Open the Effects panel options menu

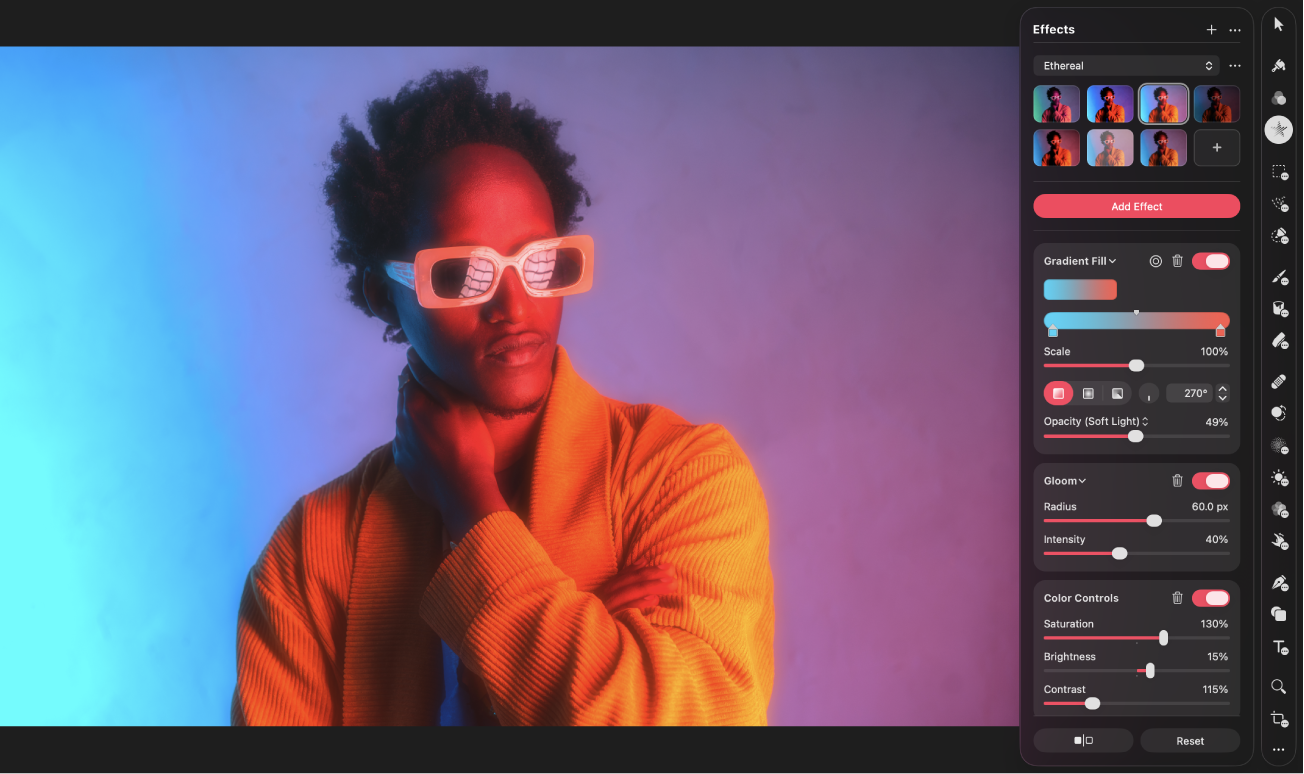(x=1235, y=29)
